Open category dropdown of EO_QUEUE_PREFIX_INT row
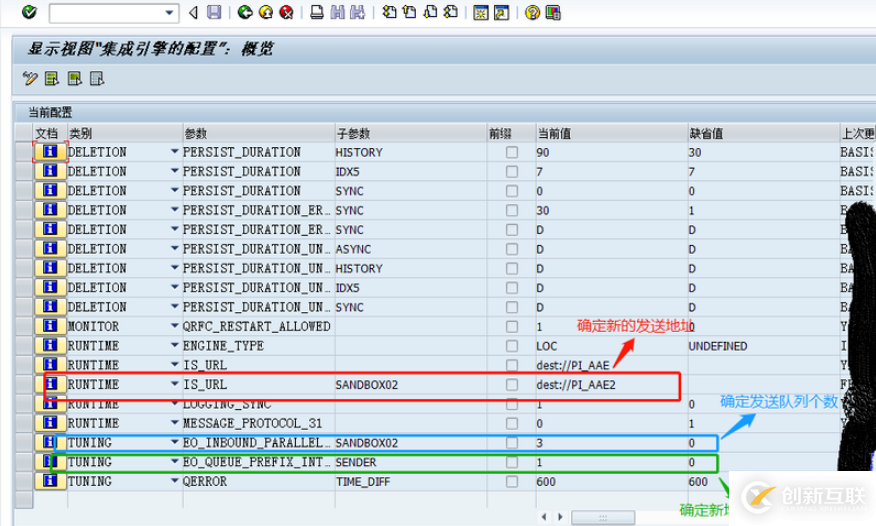The image size is (876, 526). point(175,461)
